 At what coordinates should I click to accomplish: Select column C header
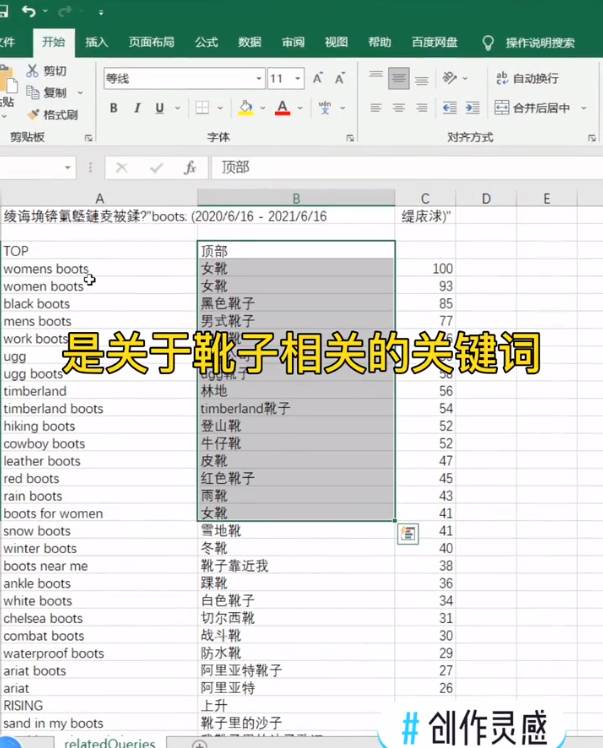[425, 199]
